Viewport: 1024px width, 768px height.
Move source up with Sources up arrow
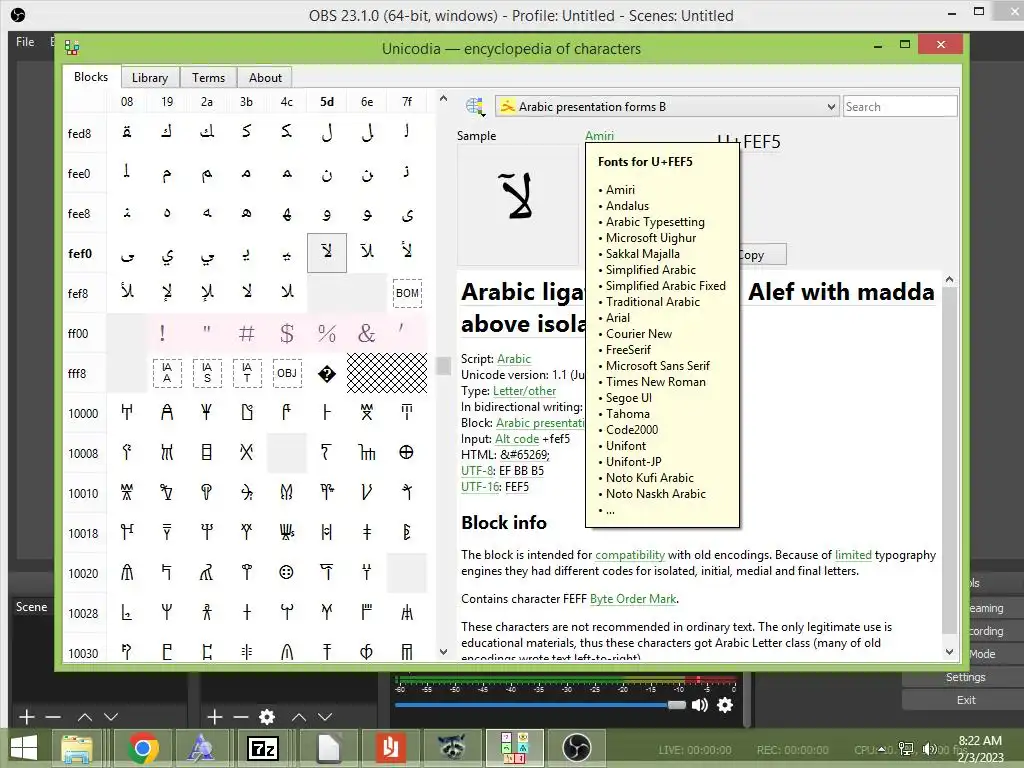[x=298, y=717]
